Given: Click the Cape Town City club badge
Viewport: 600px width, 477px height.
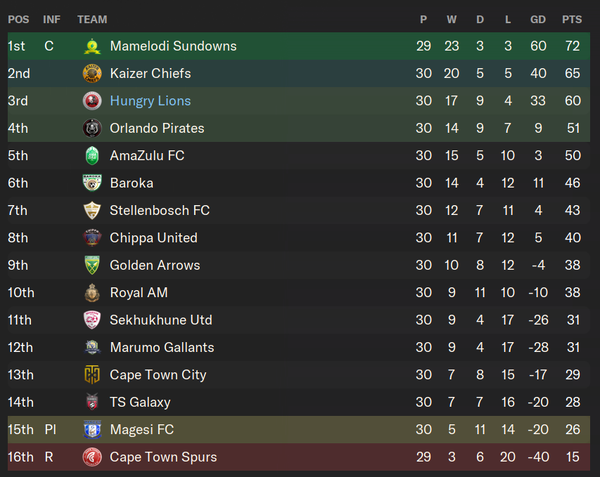Looking at the screenshot, I should pyautogui.click(x=92, y=375).
